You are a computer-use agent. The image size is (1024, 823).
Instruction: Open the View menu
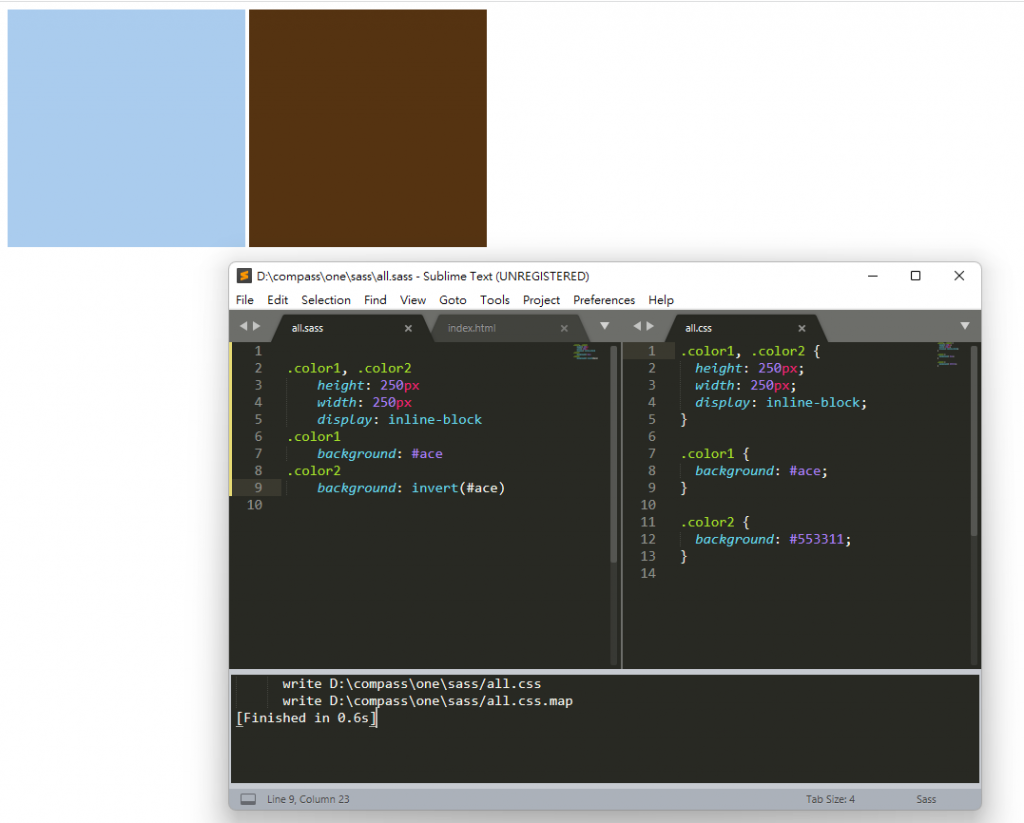click(413, 300)
